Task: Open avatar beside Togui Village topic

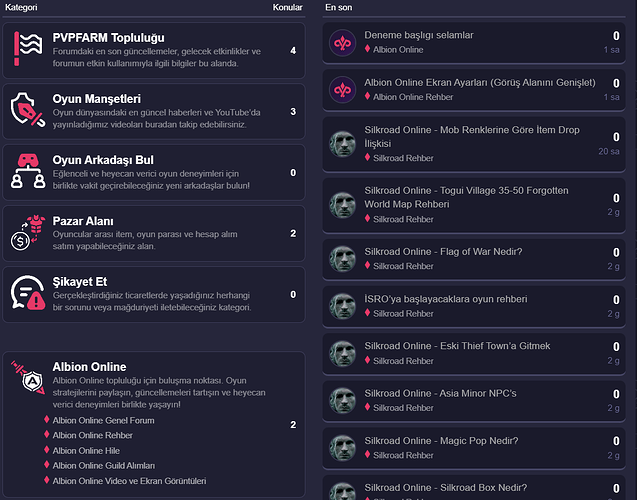Action: 342,205
